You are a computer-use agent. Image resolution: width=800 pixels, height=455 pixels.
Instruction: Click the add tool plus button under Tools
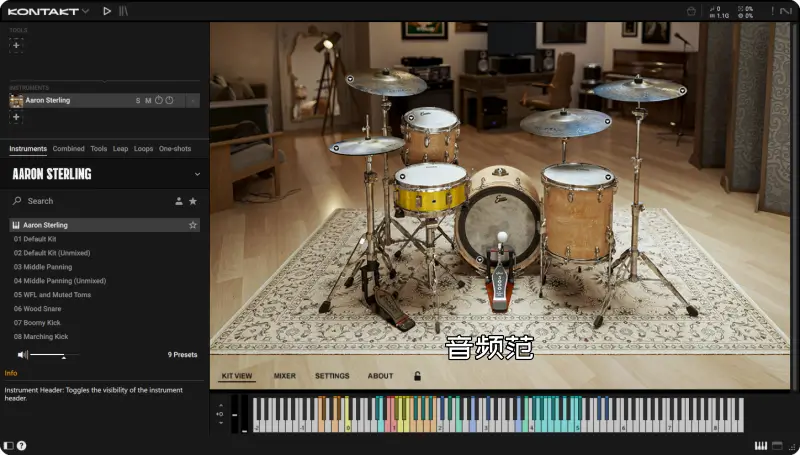point(16,45)
